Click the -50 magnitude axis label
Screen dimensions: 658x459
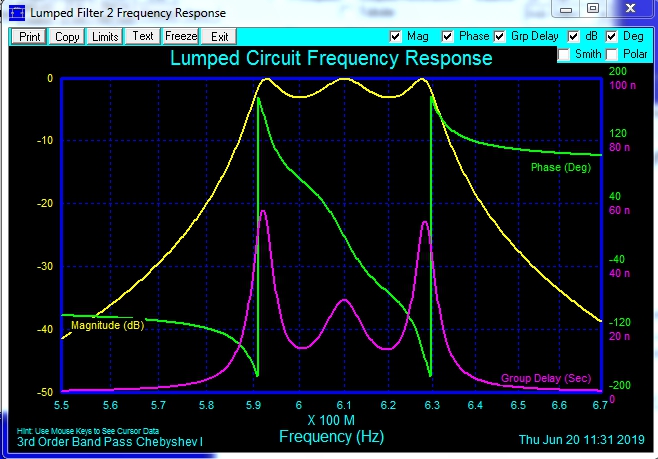[45, 392]
